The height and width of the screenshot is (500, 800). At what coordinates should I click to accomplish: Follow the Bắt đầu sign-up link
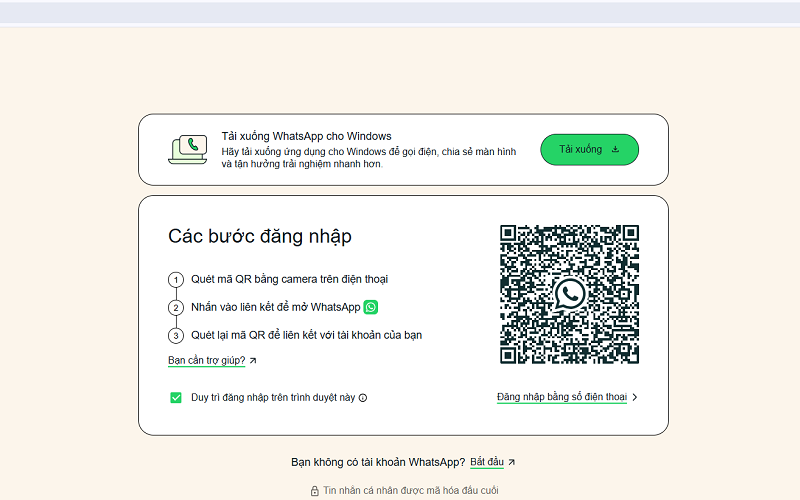[x=487, y=462]
